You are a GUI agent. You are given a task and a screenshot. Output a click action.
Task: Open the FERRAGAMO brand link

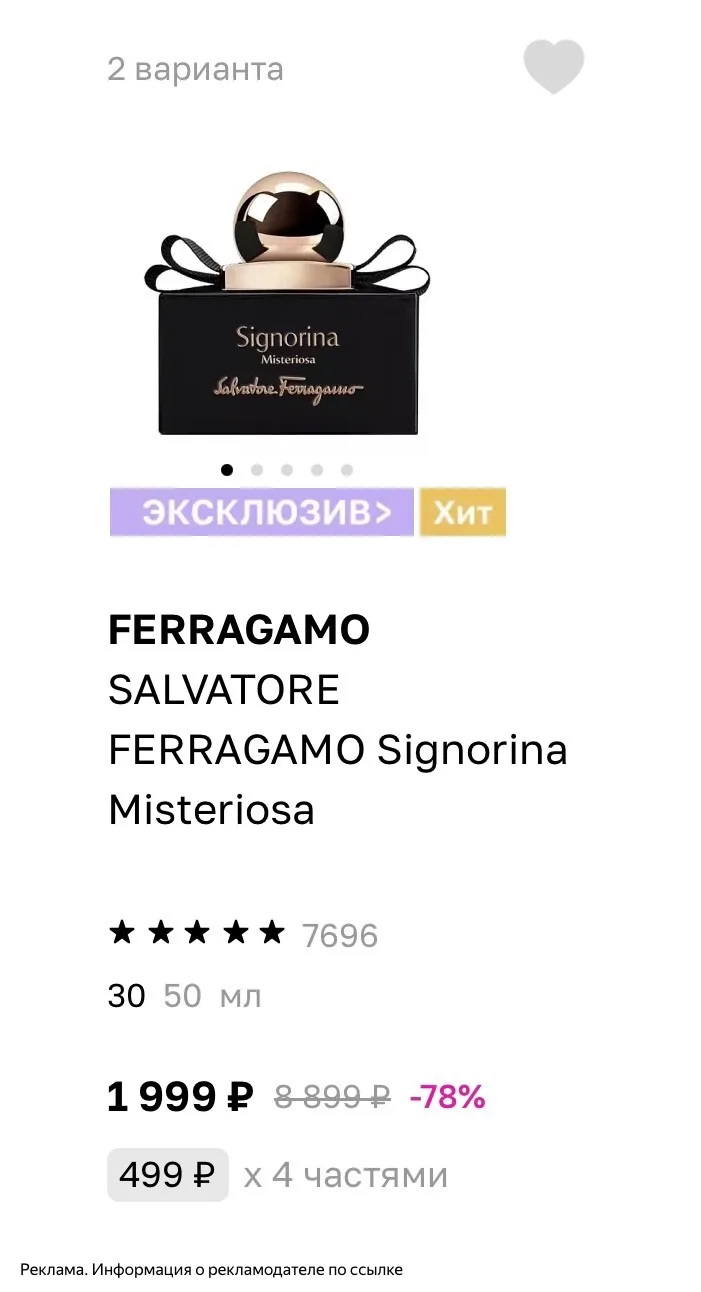coord(239,630)
